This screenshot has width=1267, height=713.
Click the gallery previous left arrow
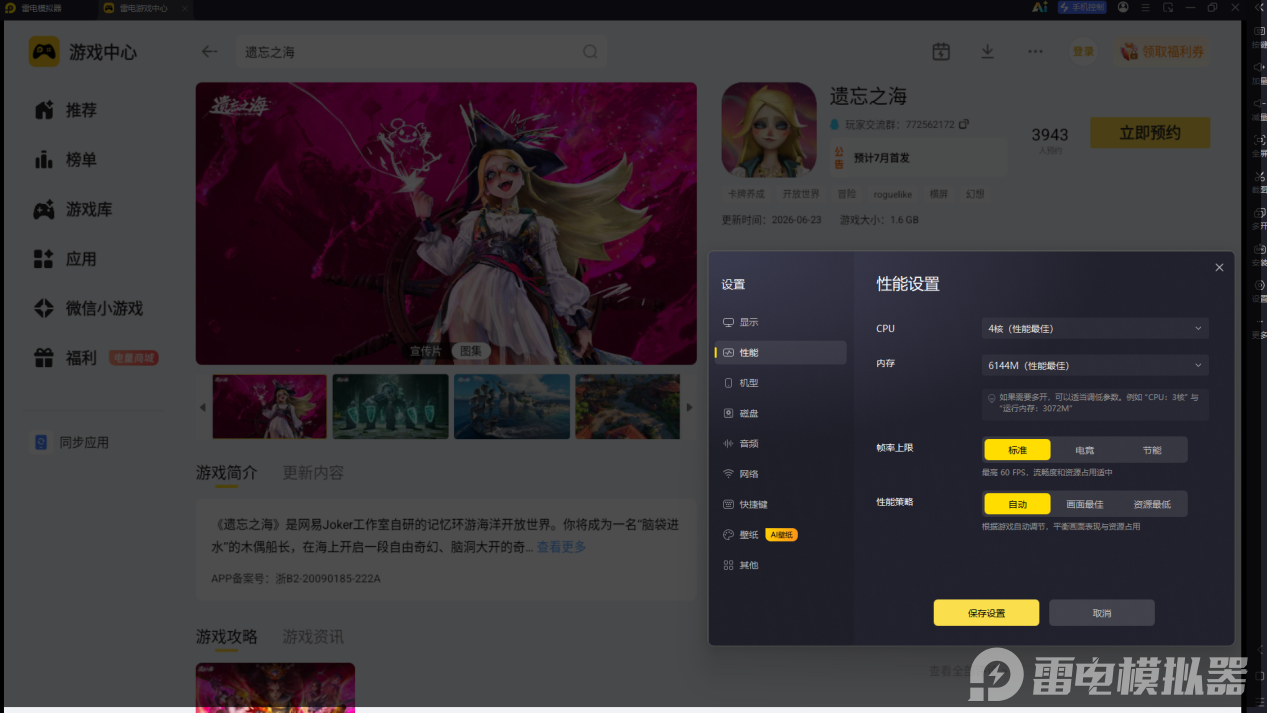coord(203,408)
